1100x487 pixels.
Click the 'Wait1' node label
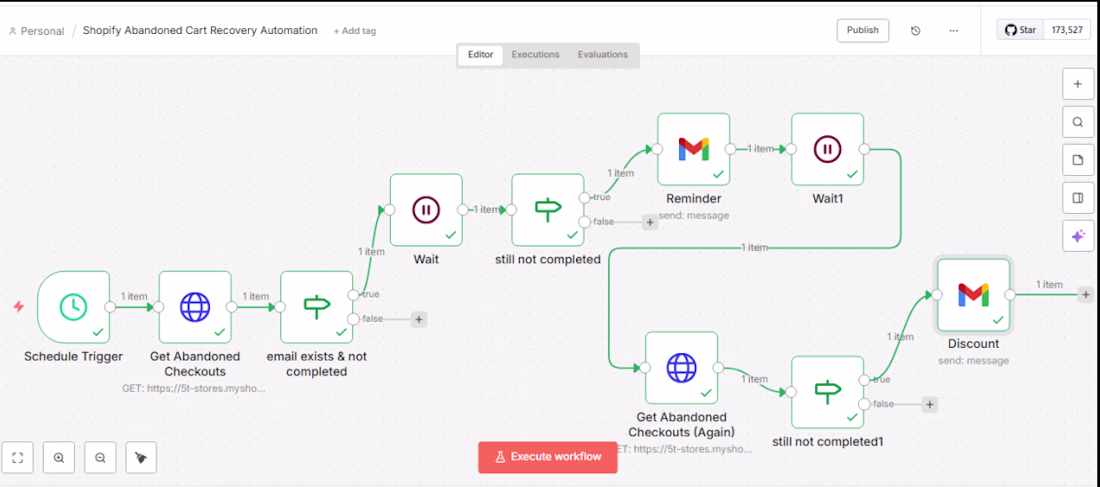828,199
